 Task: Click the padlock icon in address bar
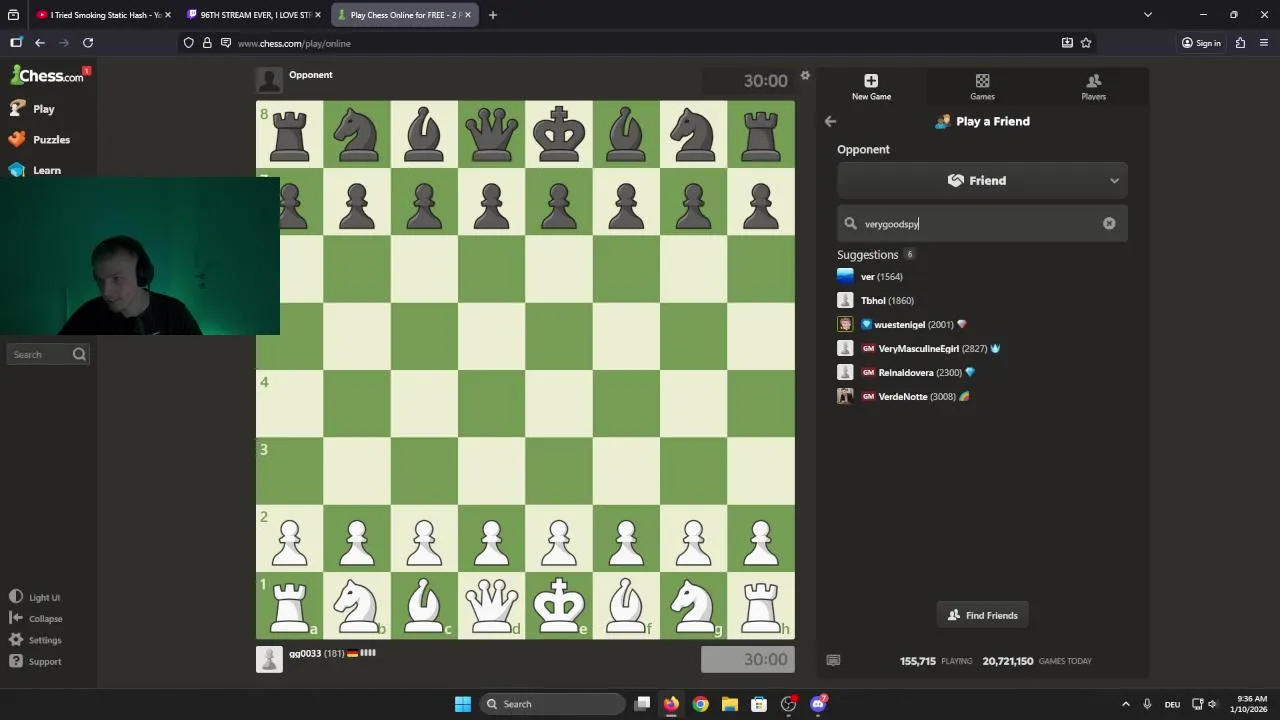click(x=207, y=43)
